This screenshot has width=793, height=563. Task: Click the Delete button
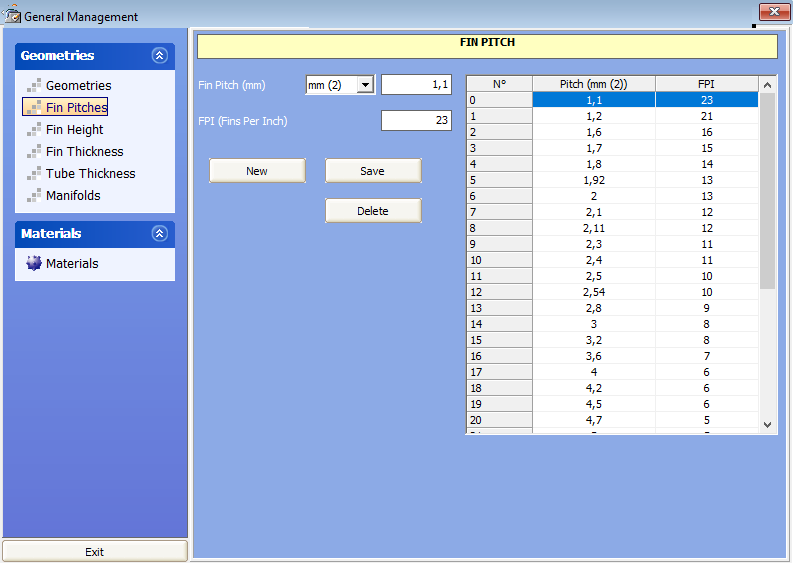click(x=372, y=211)
